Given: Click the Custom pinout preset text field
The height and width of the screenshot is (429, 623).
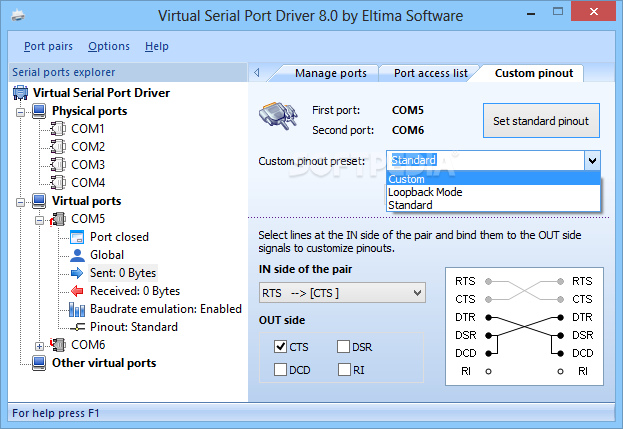Looking at the screenshot, I should coord(486,160).
